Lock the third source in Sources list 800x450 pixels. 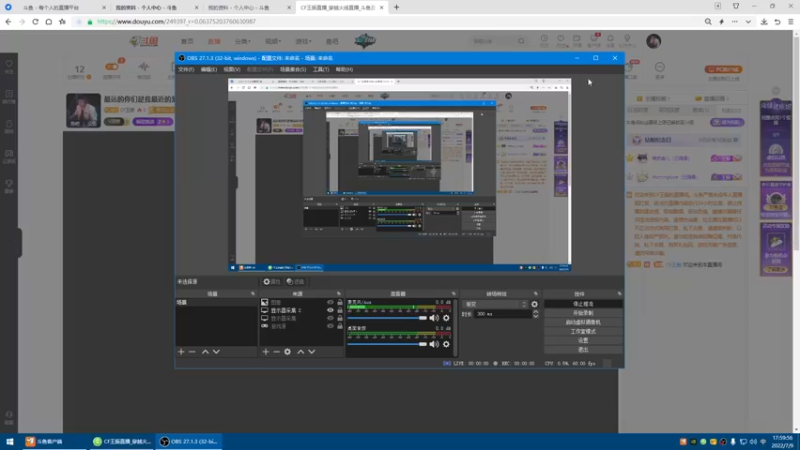click(340, 318)
